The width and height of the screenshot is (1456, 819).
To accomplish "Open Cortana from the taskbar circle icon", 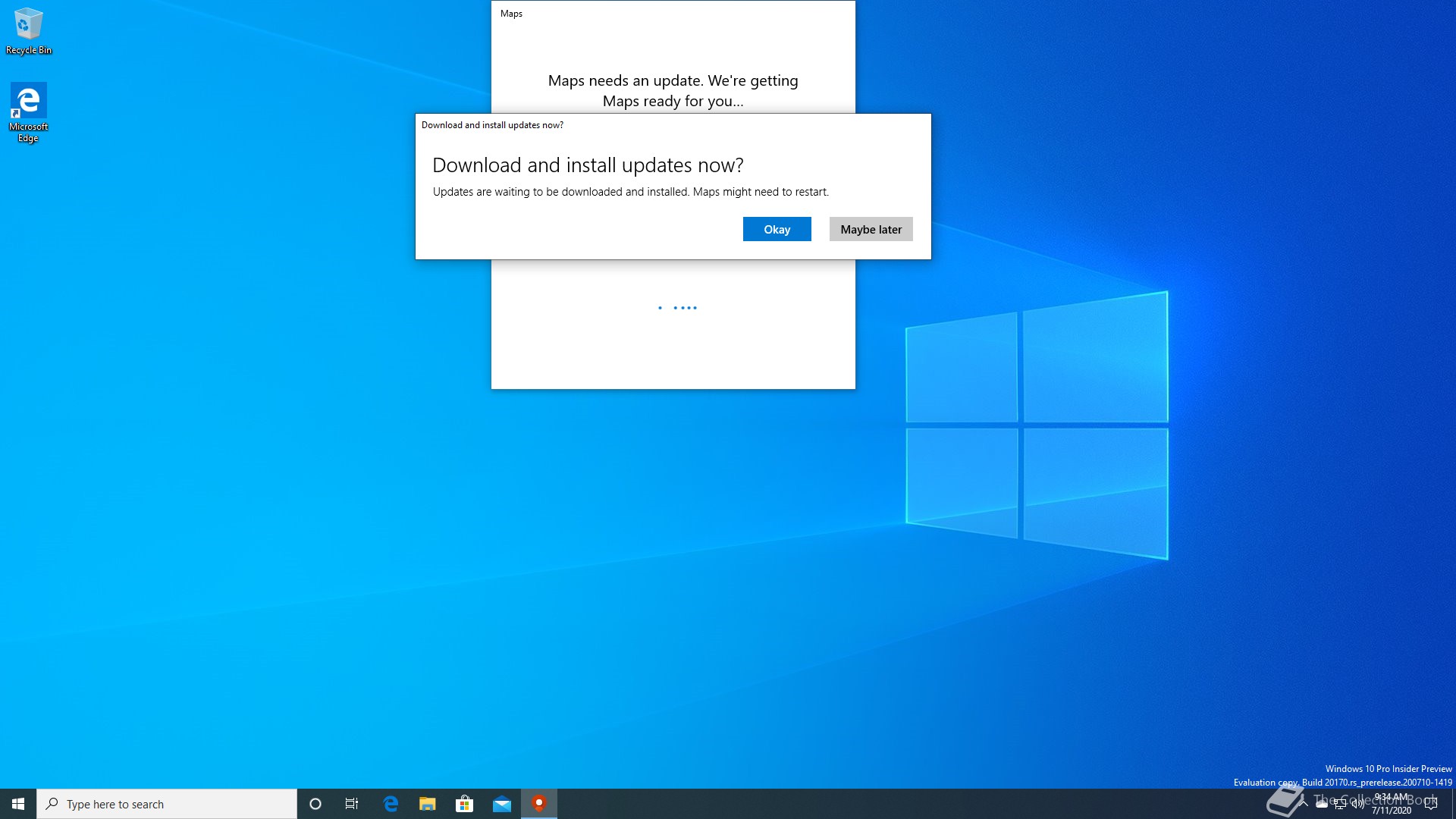I will (315, 804).
